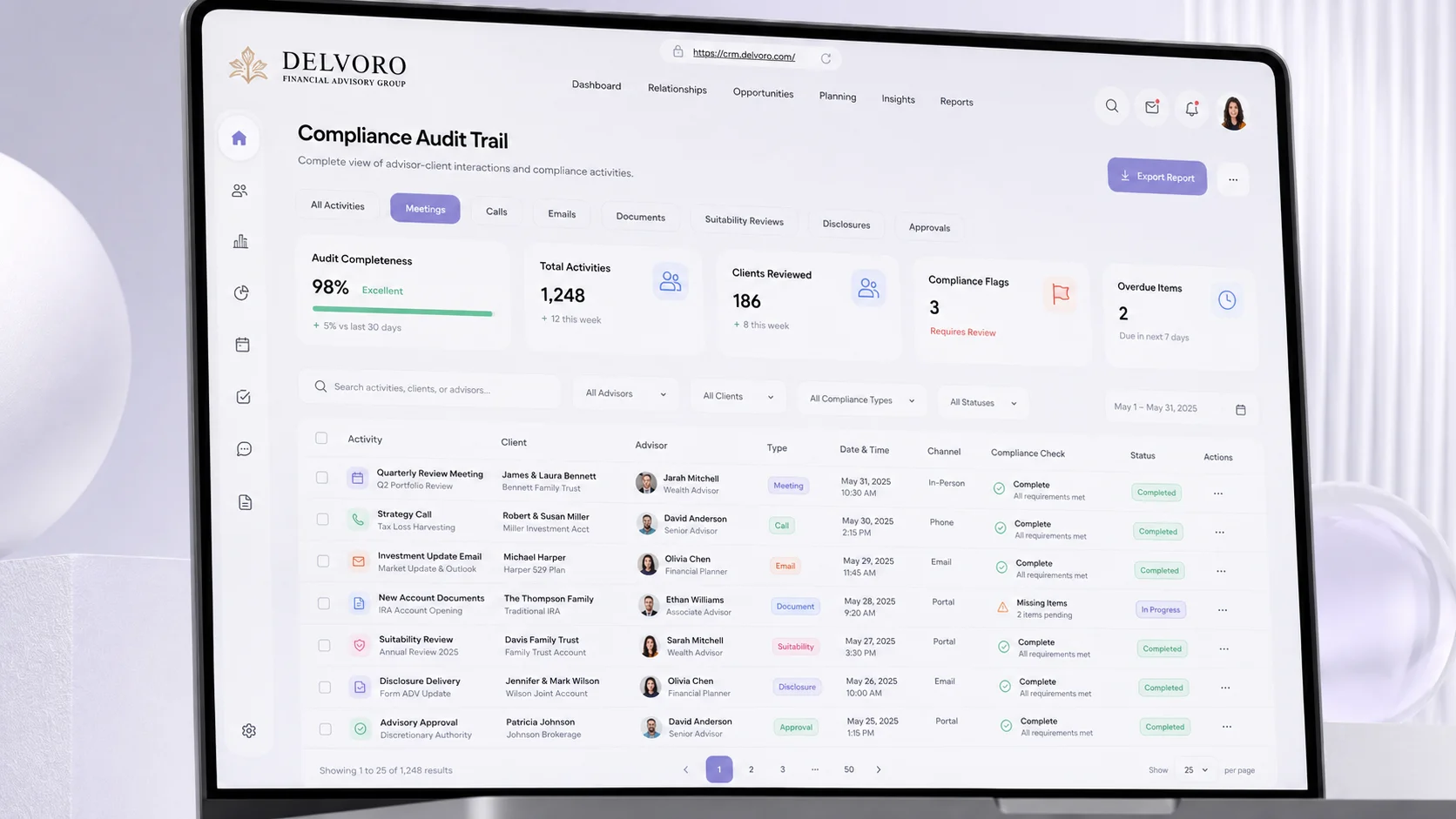Open the chat bubble icon in sidebar
The image size is (1456, 819).
click(x=244, y=449)
